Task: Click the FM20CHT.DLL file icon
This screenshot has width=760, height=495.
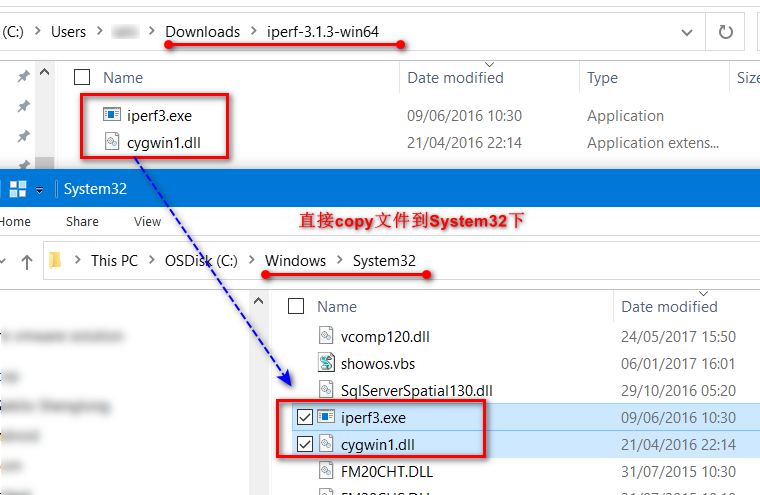Action: [326, 470]
